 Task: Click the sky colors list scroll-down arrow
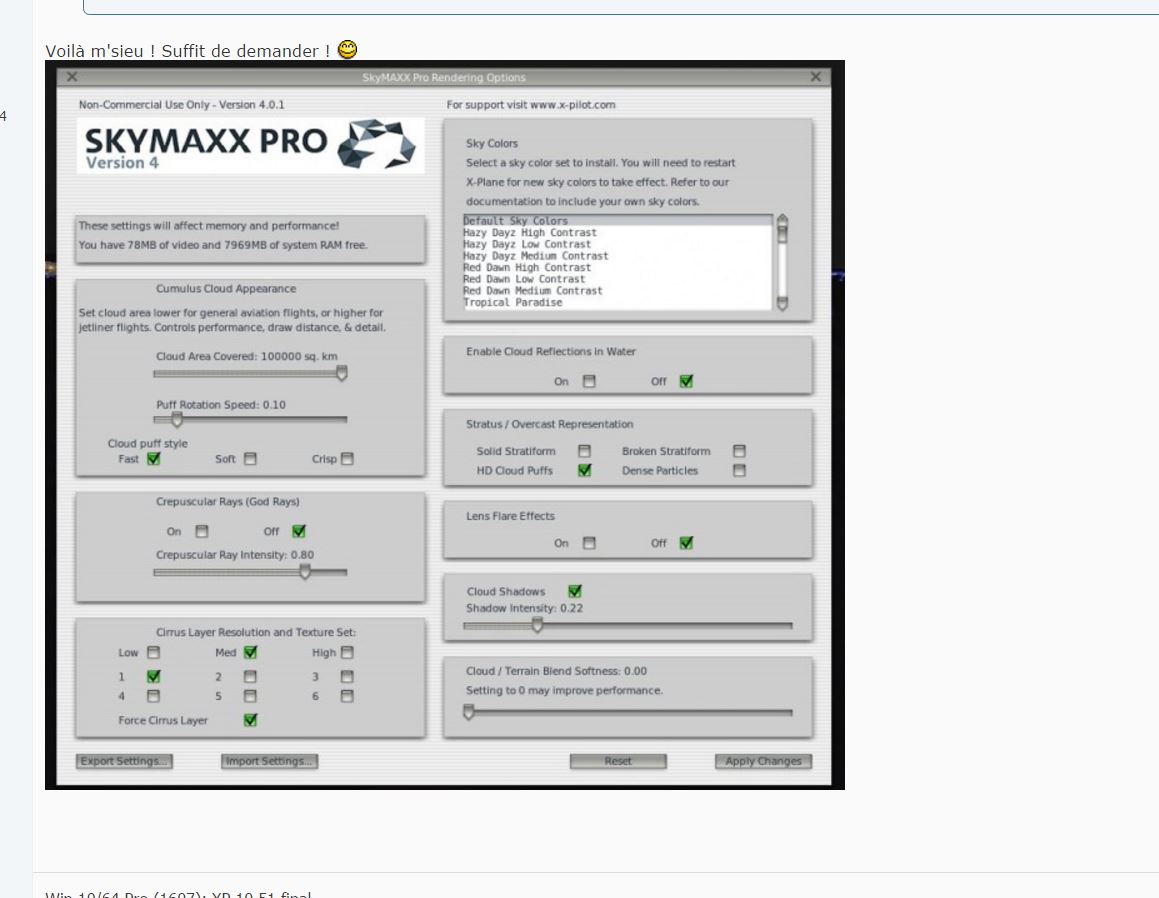coord(782,303)
